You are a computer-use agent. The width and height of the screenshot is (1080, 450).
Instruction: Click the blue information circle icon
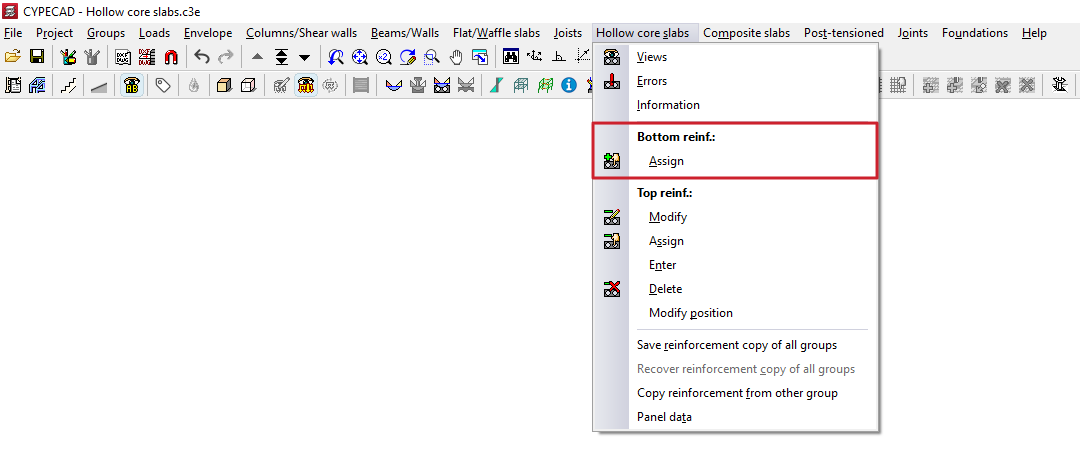(x=568, y=85)
